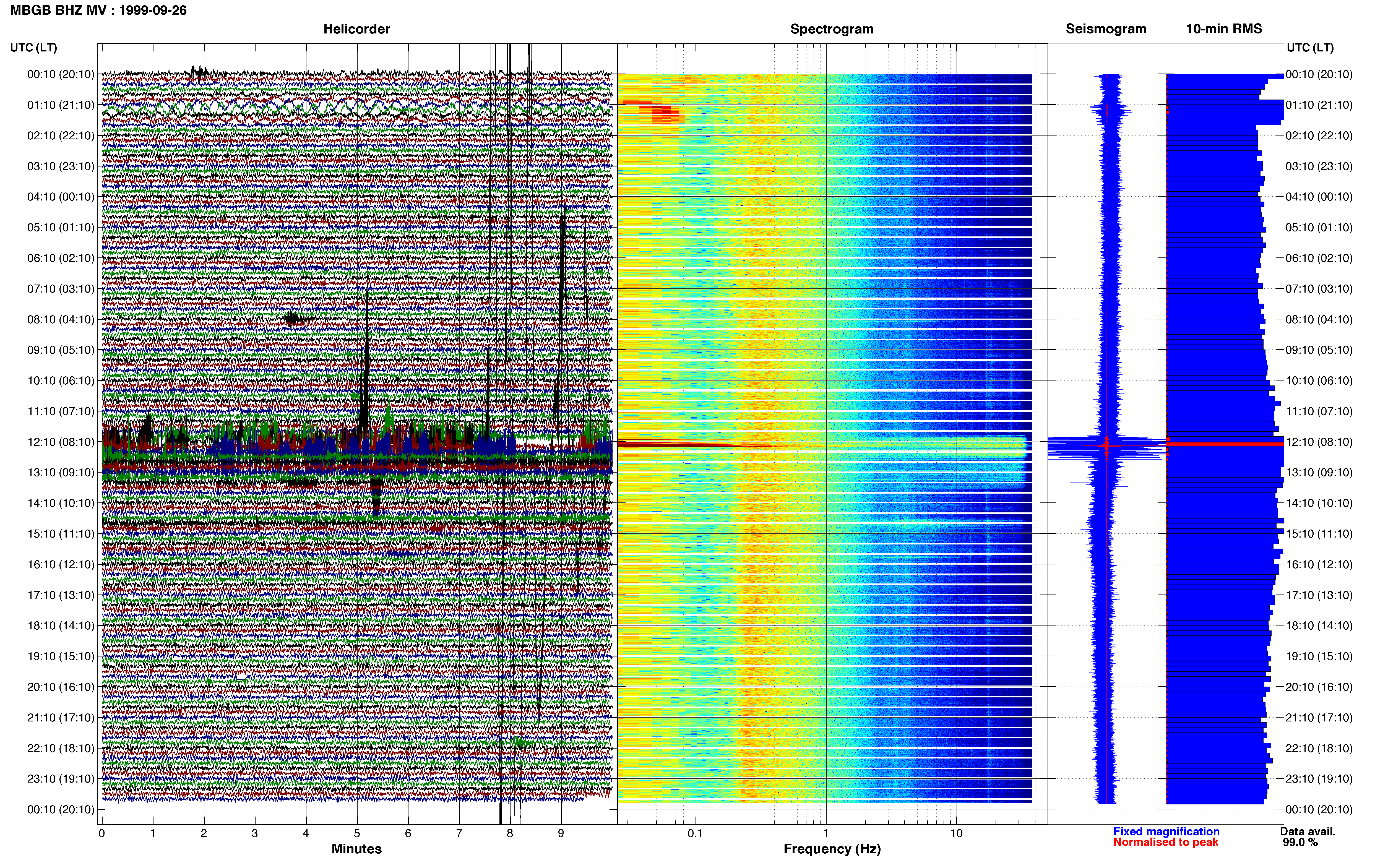Click the 'Fixed magnification' legend text
The width and height of the screenshot is (1388, 868).
click(x=1166, y=831)
